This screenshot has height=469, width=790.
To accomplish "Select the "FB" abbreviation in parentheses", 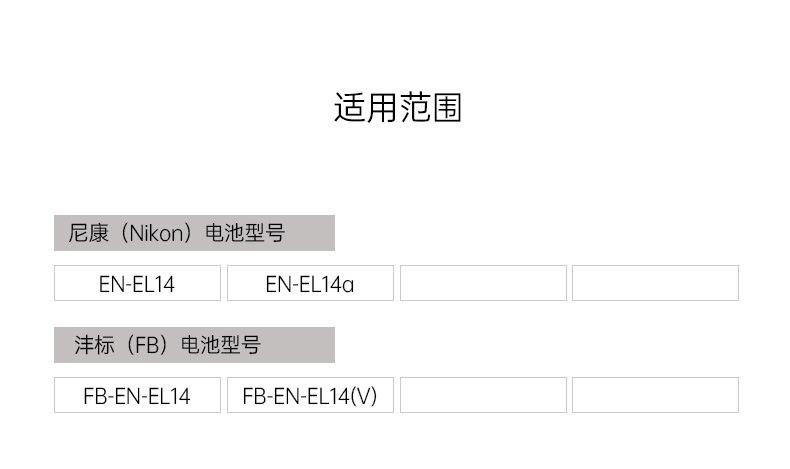I will pyautogui.click(x=146, y=345).
